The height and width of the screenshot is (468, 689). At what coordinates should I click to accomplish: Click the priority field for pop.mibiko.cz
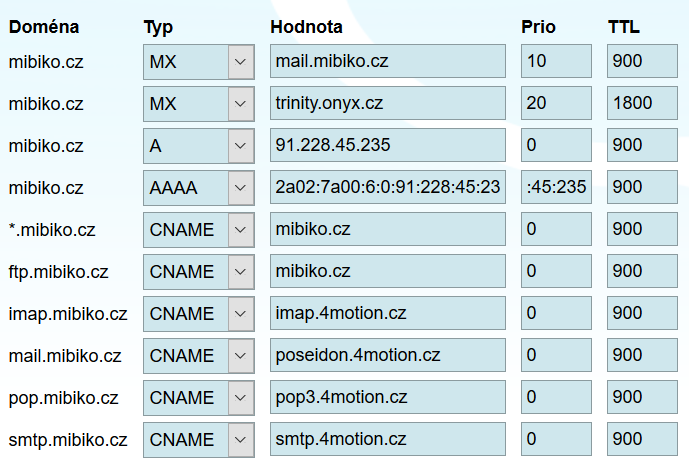click(557, 398)
